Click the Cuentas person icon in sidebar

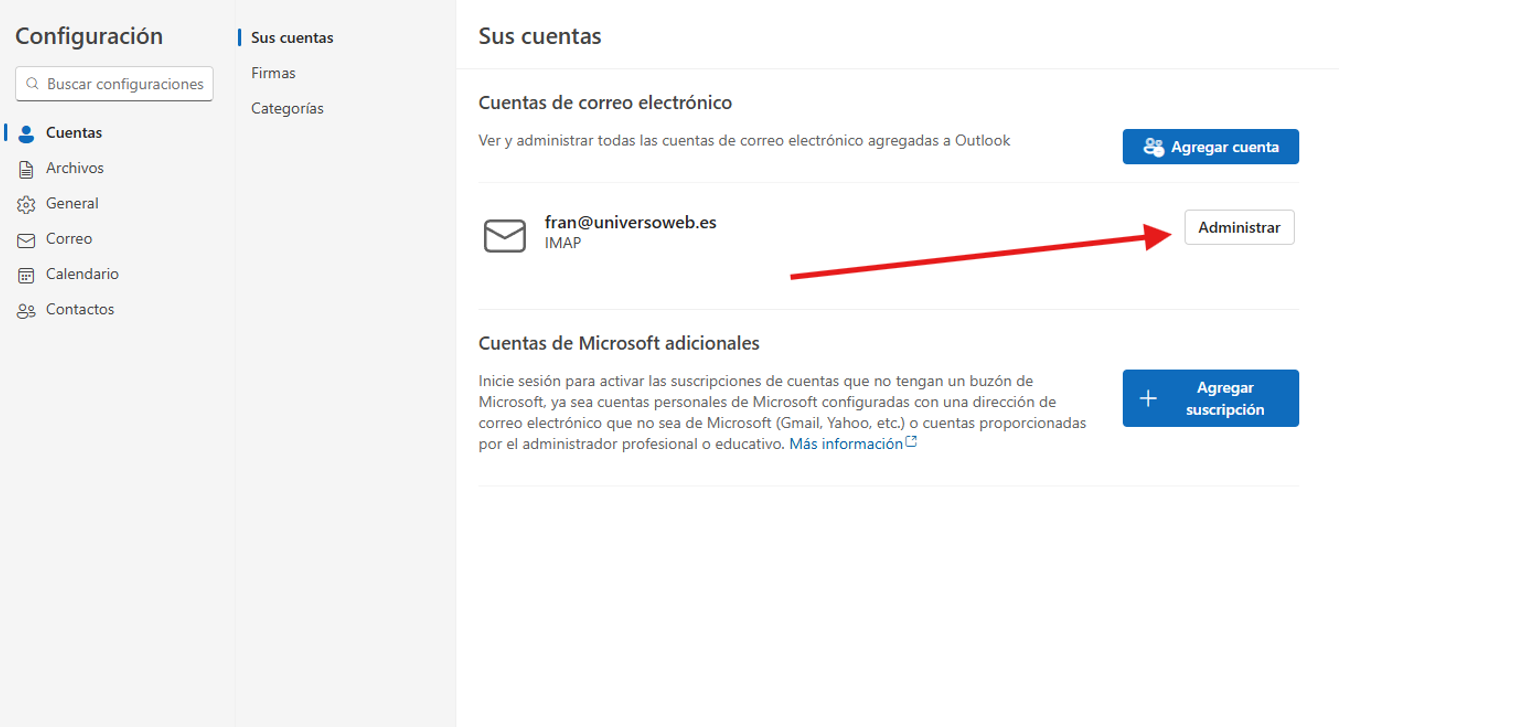27,133
